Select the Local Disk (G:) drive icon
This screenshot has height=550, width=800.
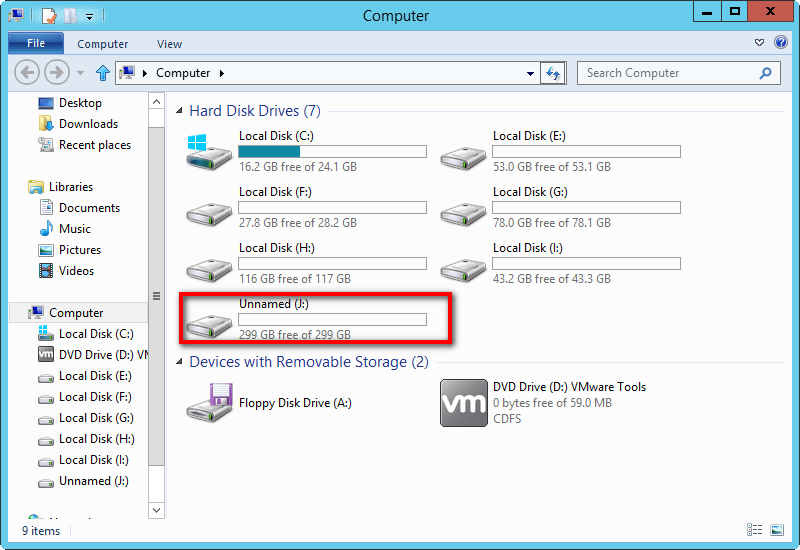click(463, 213)
